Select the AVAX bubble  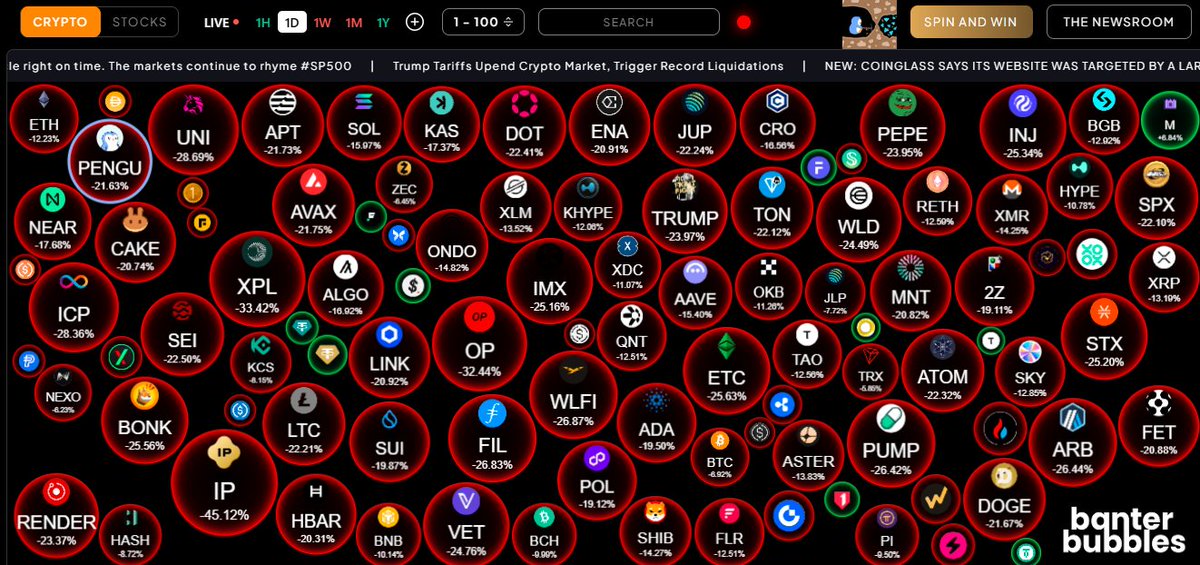[313, 207]
